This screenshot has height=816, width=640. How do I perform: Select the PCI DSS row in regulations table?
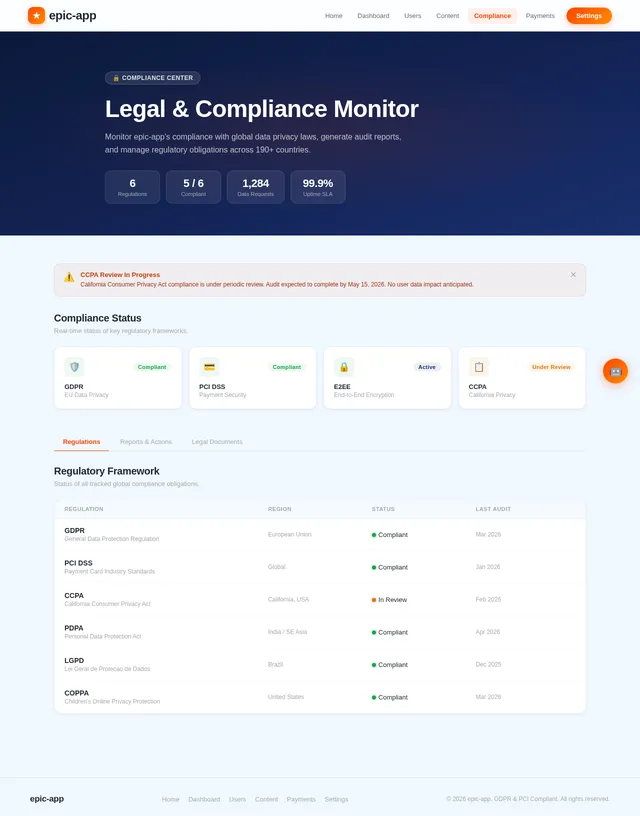320,567
